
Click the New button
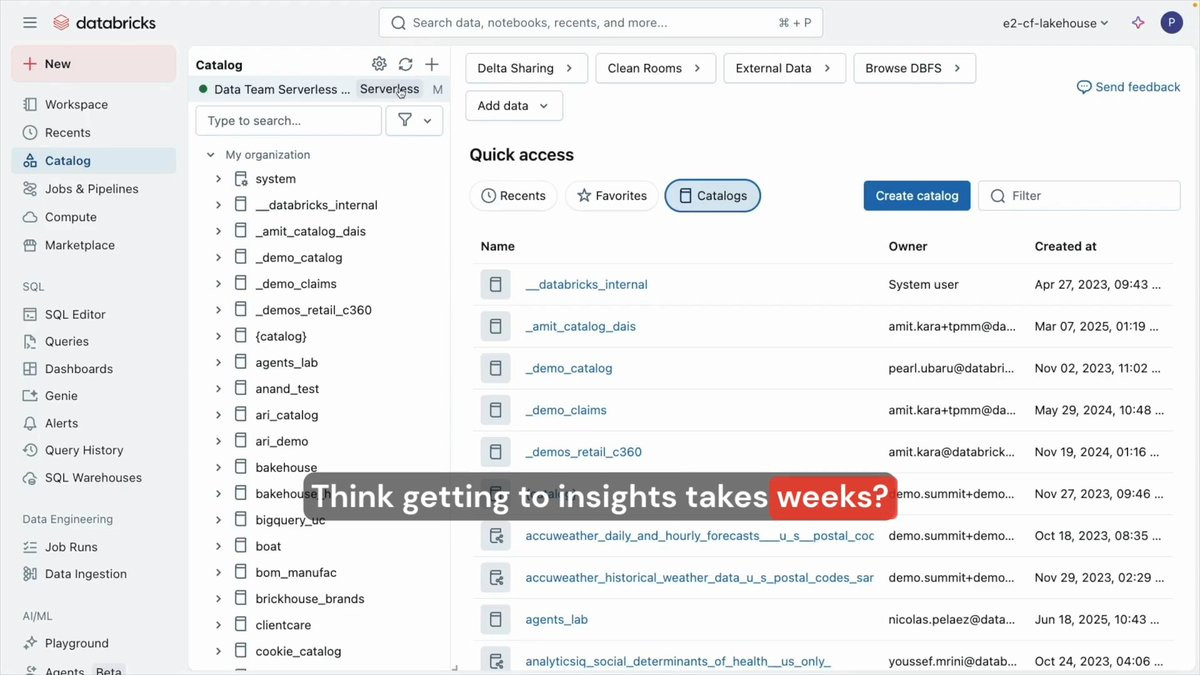click(94, 63)
